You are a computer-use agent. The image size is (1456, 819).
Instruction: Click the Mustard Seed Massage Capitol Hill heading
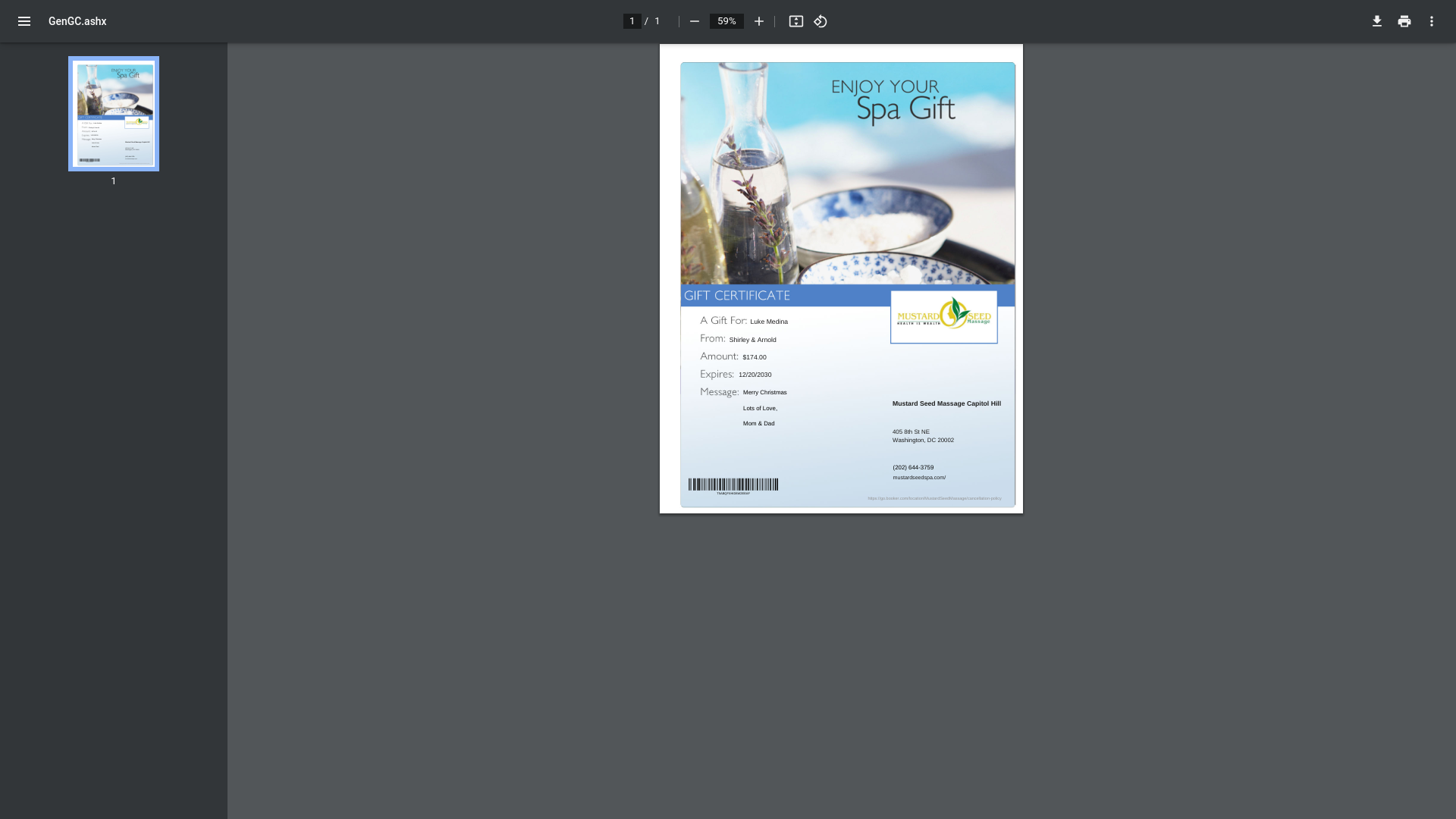pos(946,403)
